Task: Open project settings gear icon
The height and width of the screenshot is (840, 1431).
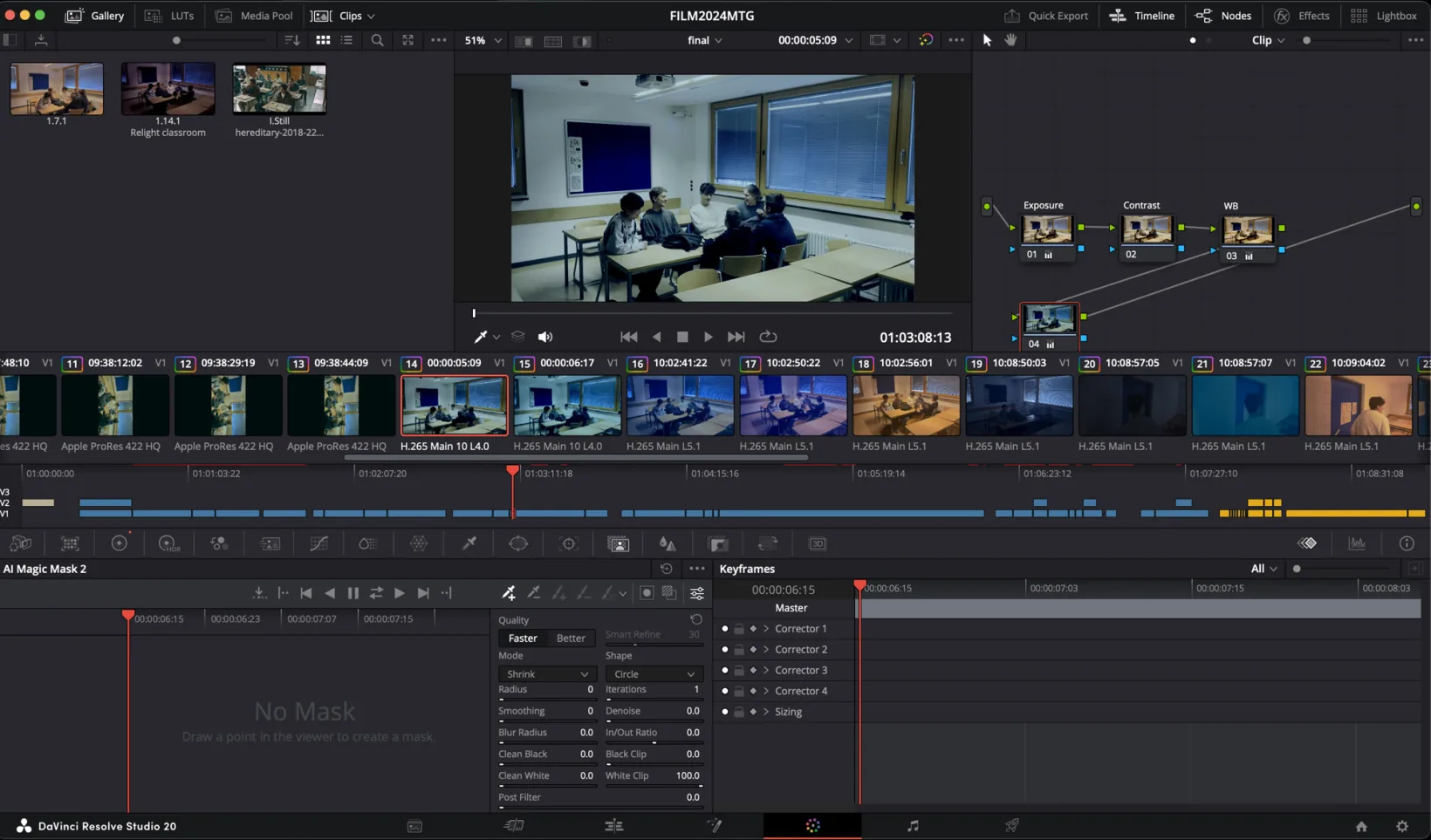Action: point(1402,826)
